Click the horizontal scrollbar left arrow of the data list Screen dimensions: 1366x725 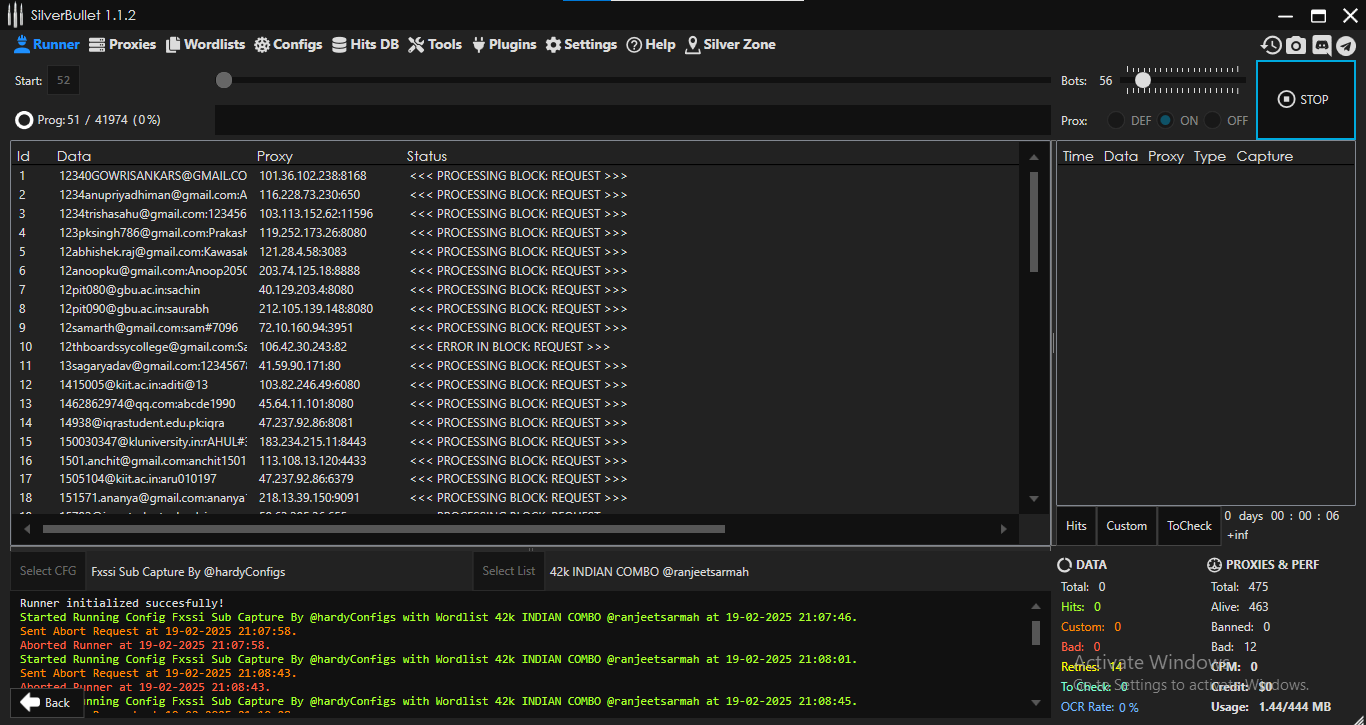pos(28,529)
